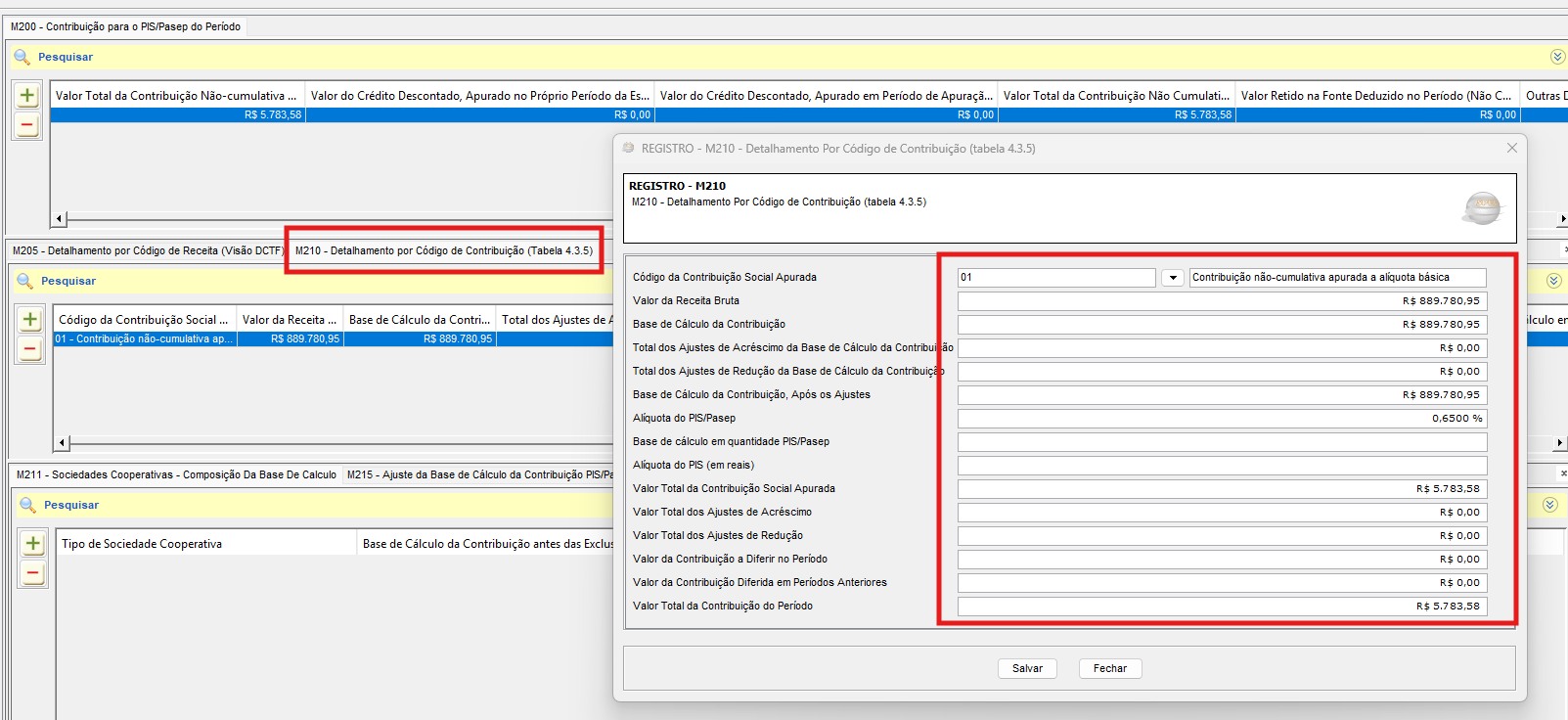Add a new row in the M211 panel
The width and height of the screenshot is (1568, 720).
33,543
